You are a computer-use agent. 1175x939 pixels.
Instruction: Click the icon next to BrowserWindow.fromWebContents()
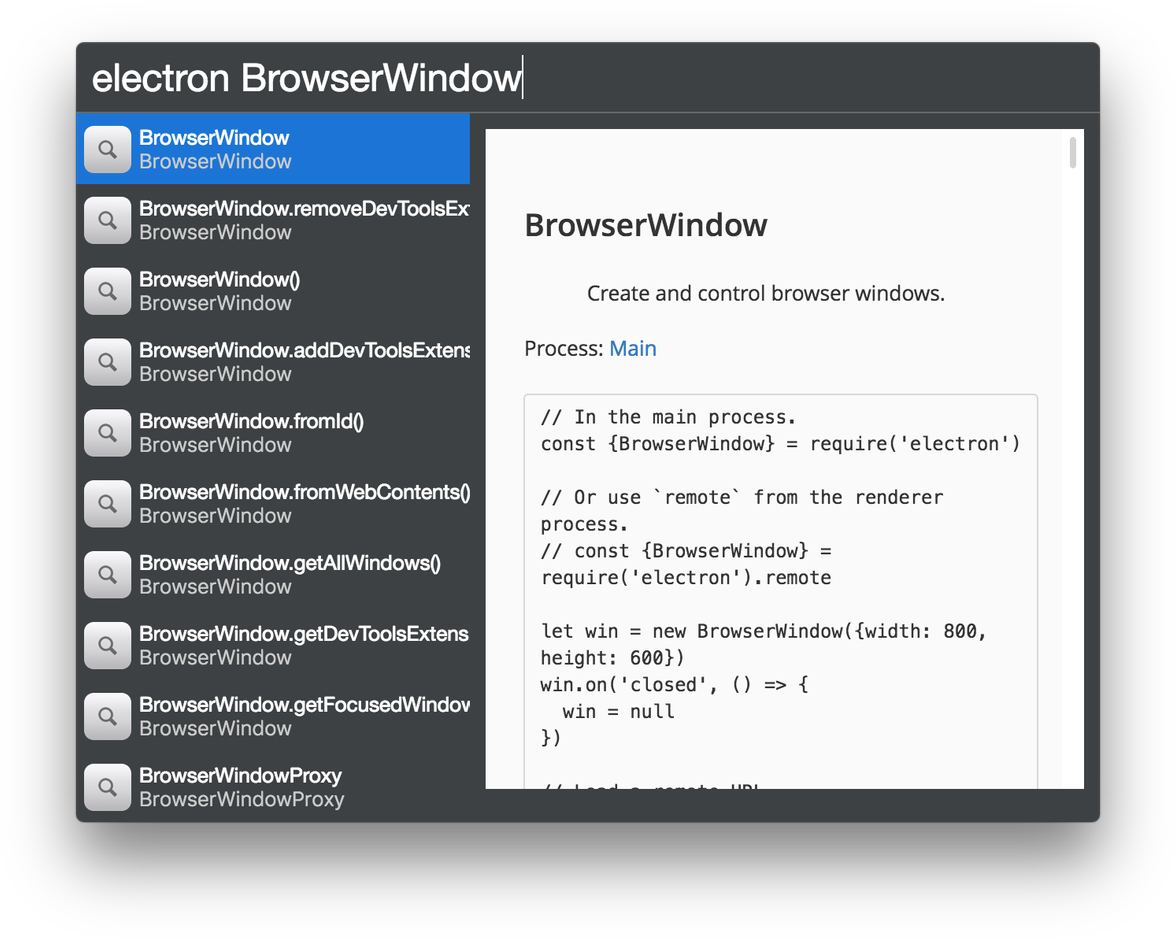pyautogui.click(x=107, y=504)
